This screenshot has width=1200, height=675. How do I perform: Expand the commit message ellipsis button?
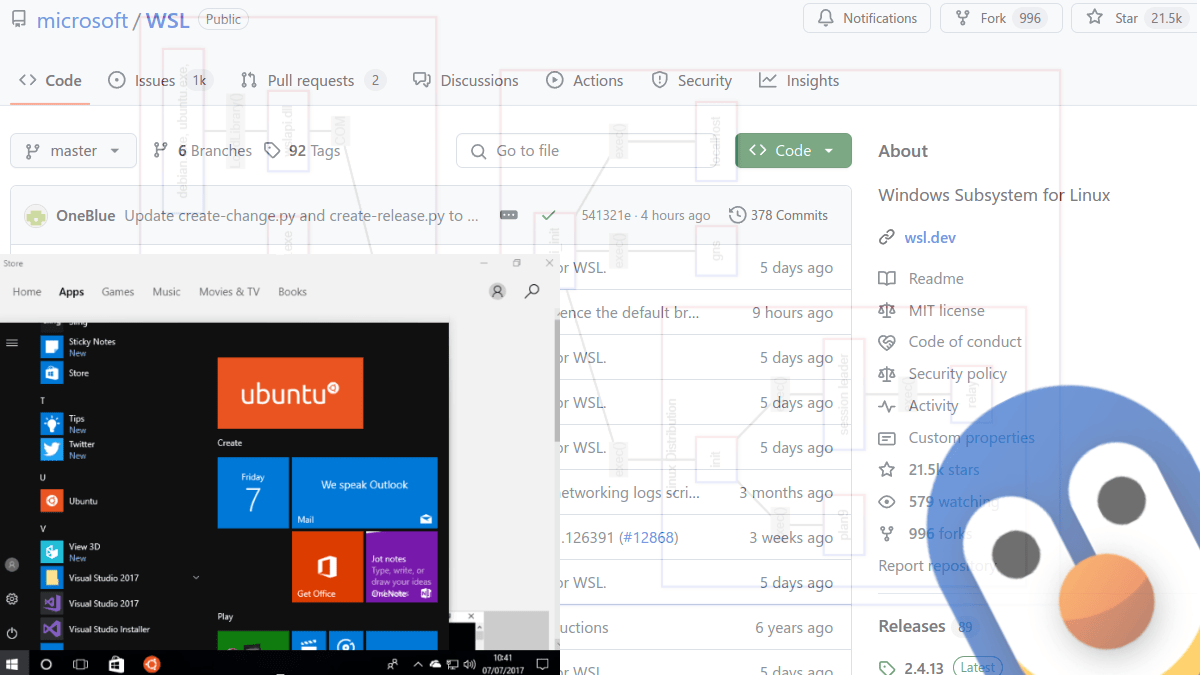[x=509, y=215]
